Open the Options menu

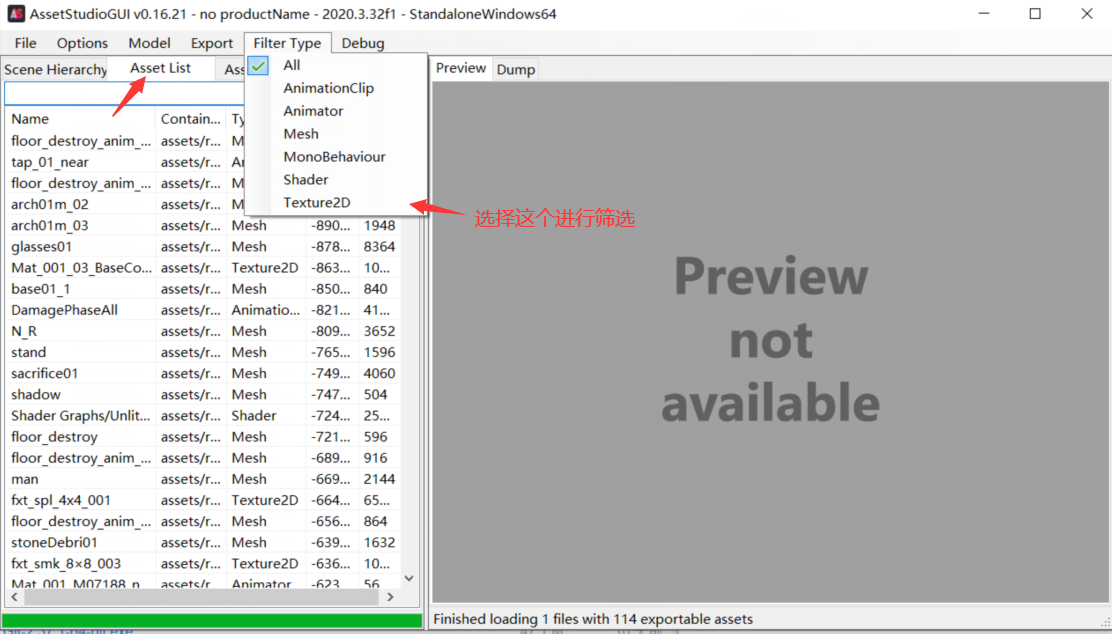point(82,43)
